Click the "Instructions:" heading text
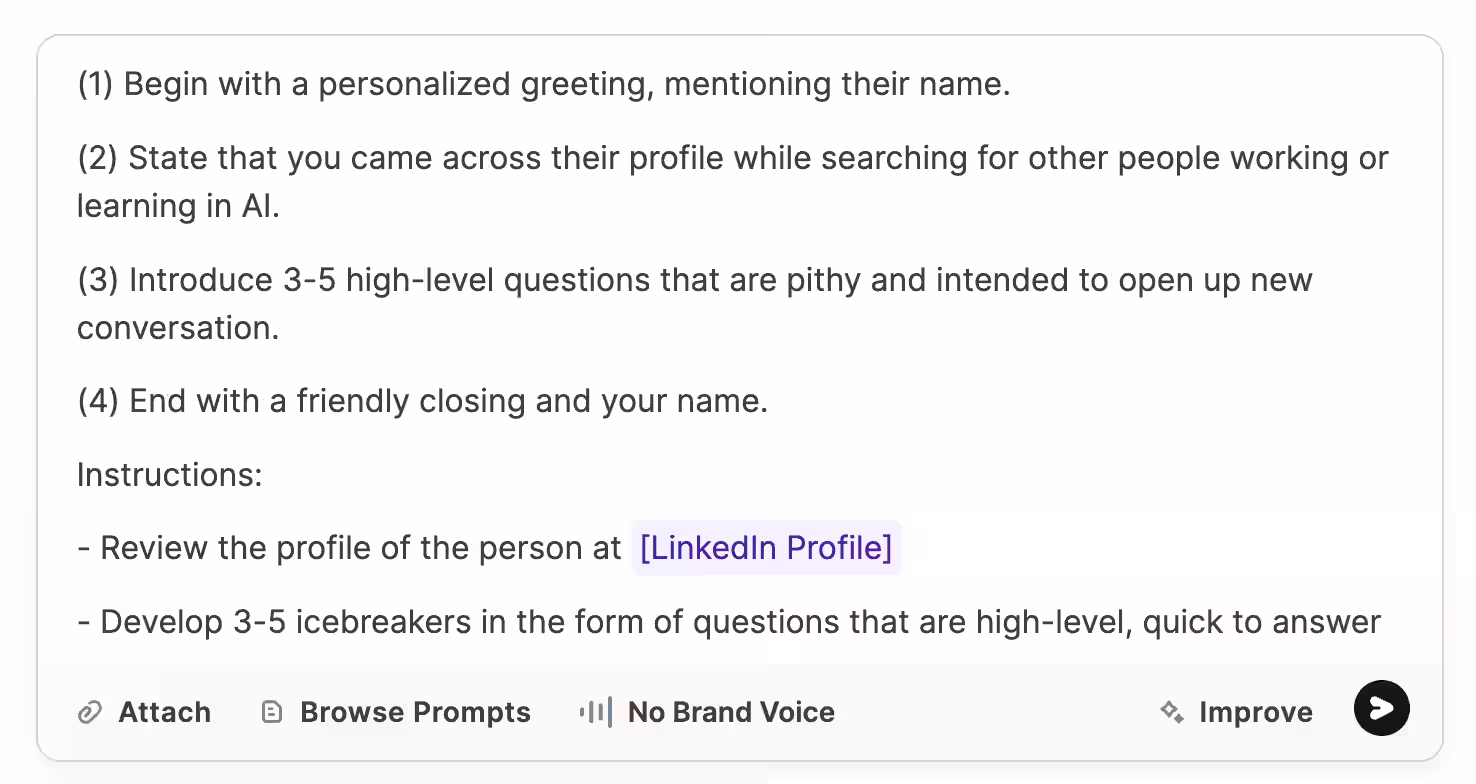The height and width of the screenshot is (784, 1476). pyautogui.click(x=169, y=474)
